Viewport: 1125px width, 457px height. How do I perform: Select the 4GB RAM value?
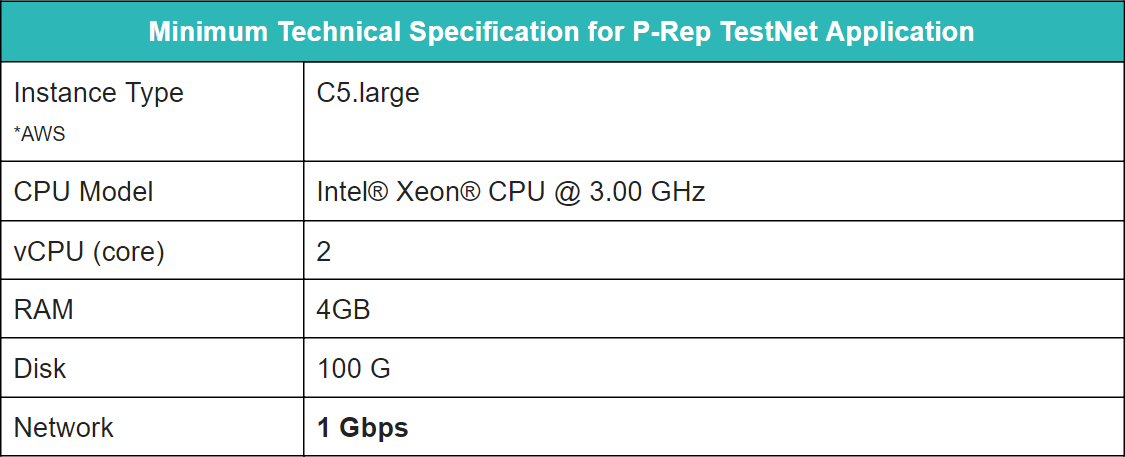[x=343, y=309]
